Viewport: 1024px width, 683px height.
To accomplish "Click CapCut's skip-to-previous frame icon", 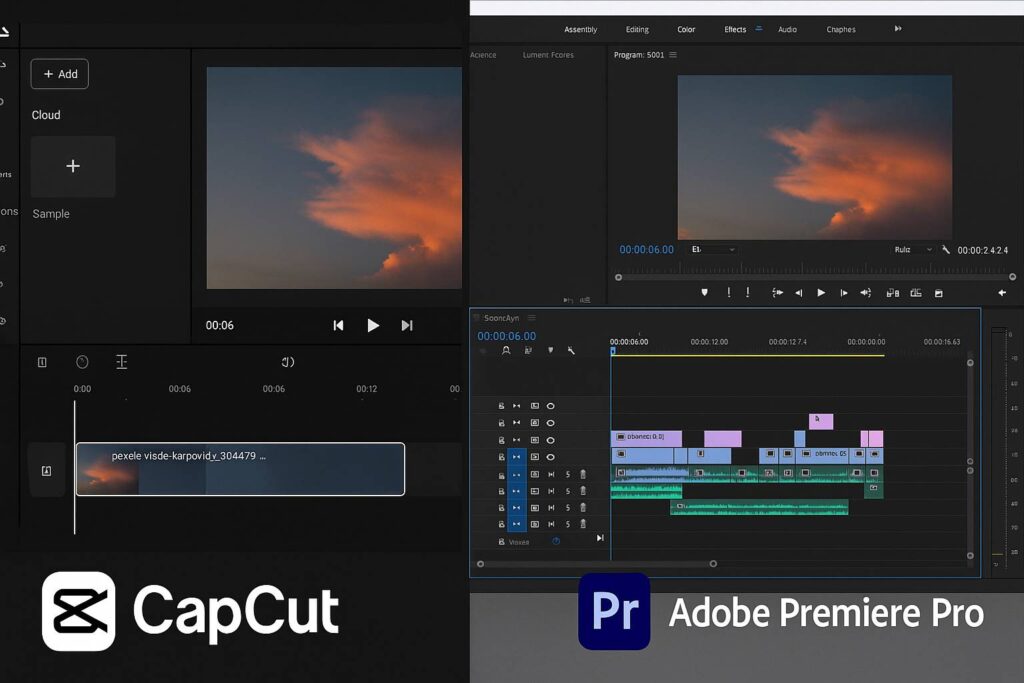I will [x=338, y=325].
